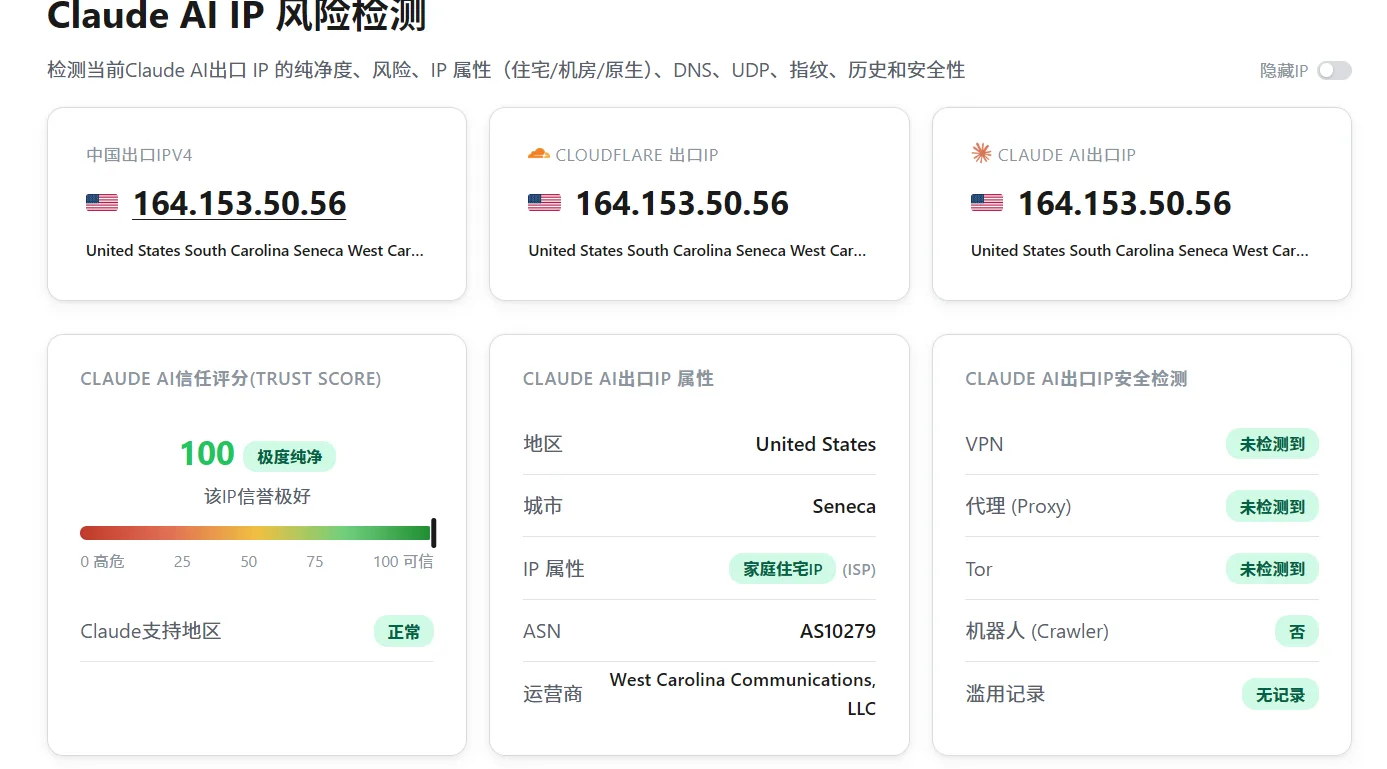The width and height of the screenshot is (1387, 769).
Task: Click the 城市 row label
Action: click(543, 506)
